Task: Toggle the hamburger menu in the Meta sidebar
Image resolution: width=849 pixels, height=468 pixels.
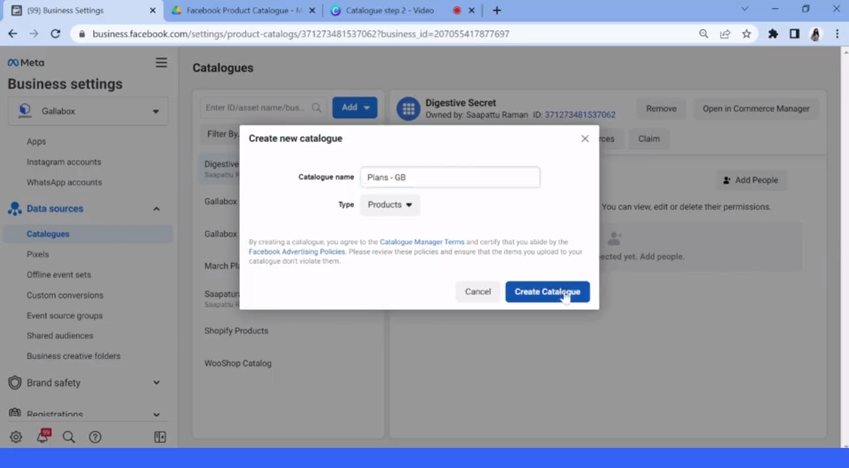Action: 161,63
